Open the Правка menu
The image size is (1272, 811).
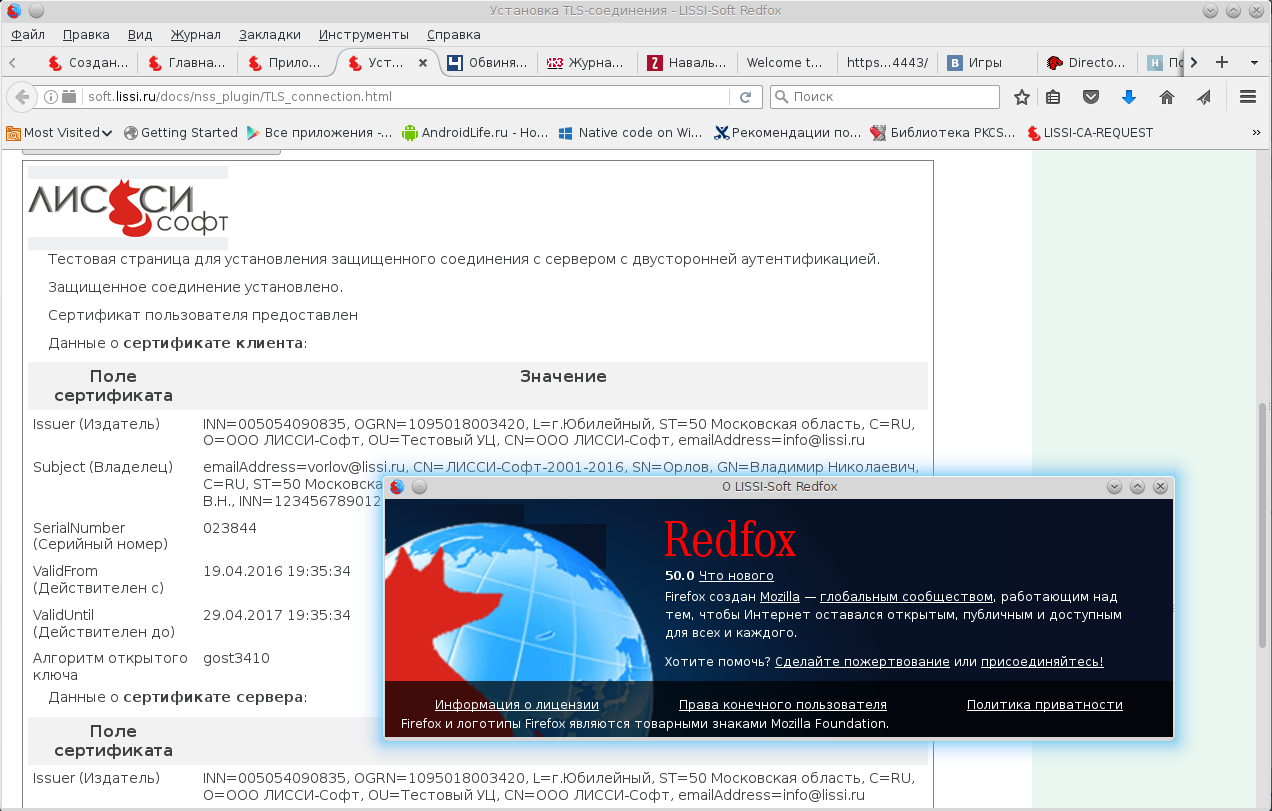[x=86, y=34]
